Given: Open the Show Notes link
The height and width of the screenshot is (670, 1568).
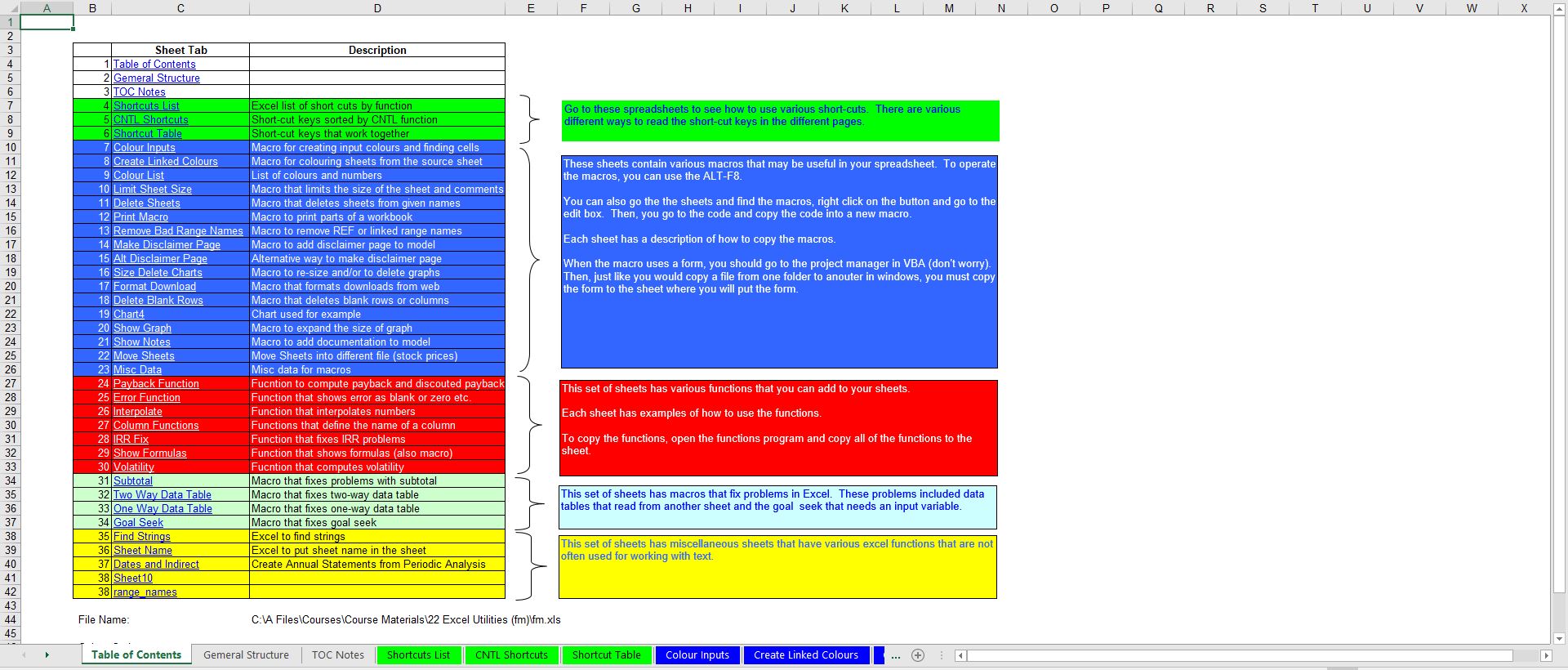Looking at the screenshot, I should coord(142,342).
